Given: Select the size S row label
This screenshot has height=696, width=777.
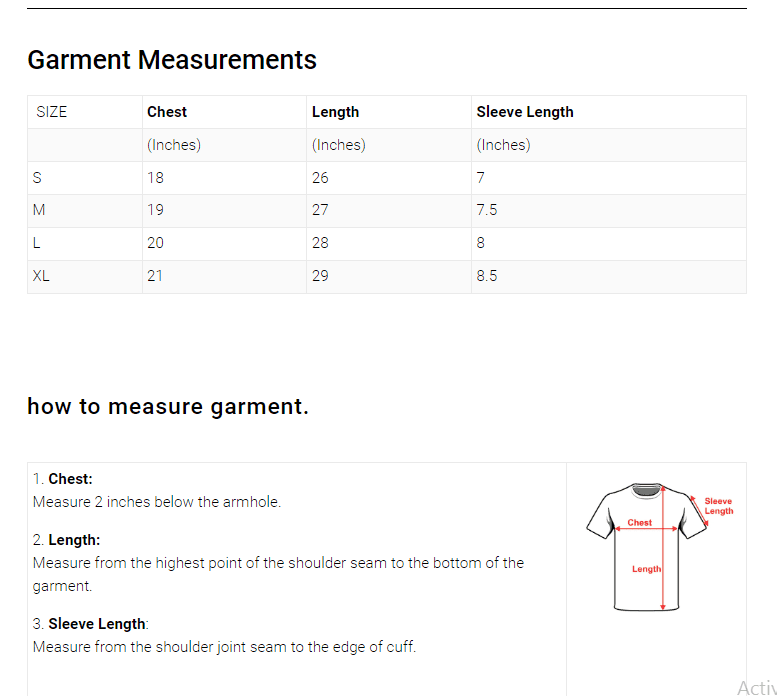Looking at the screenshot, I should click(38, 178).
